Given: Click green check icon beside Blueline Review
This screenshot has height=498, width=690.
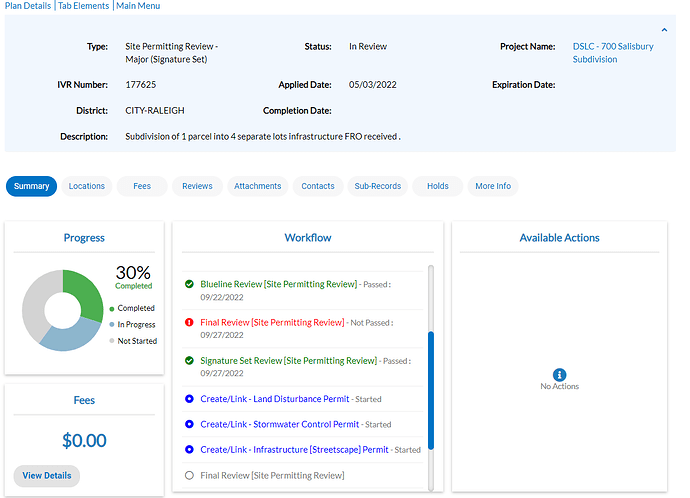Looking at the screenshot, I should tap(189, 284).
